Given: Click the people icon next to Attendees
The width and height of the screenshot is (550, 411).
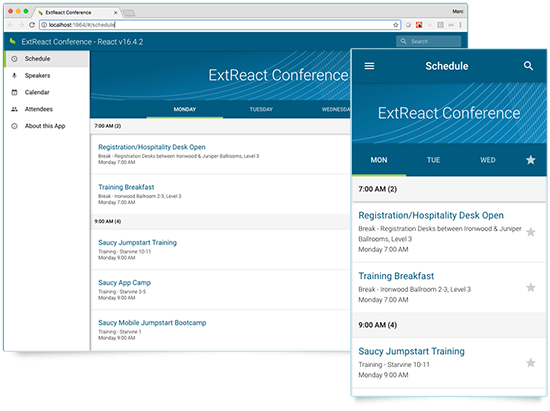Looking at the screenshot, I should [14, 109].
